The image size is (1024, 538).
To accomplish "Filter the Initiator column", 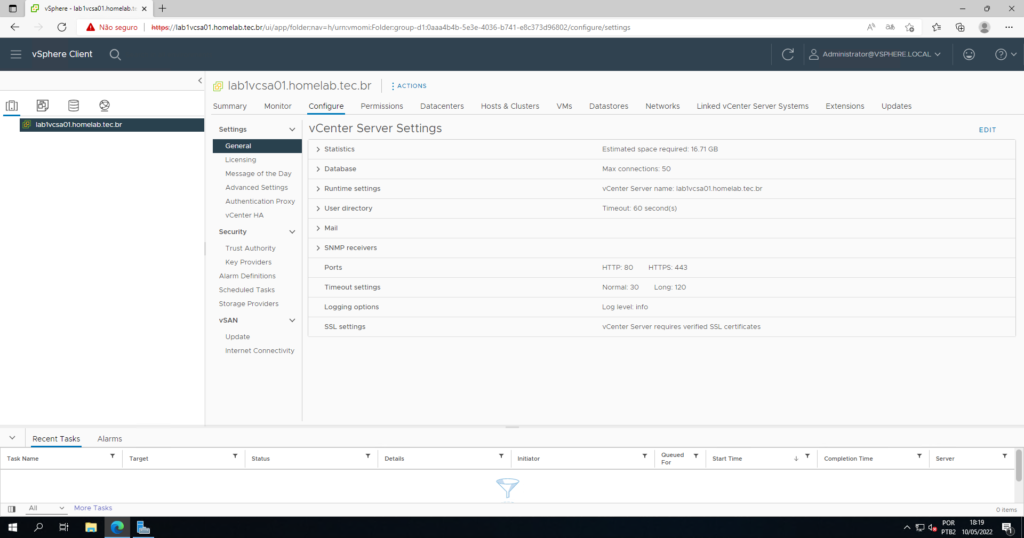I will pos(645,456).
